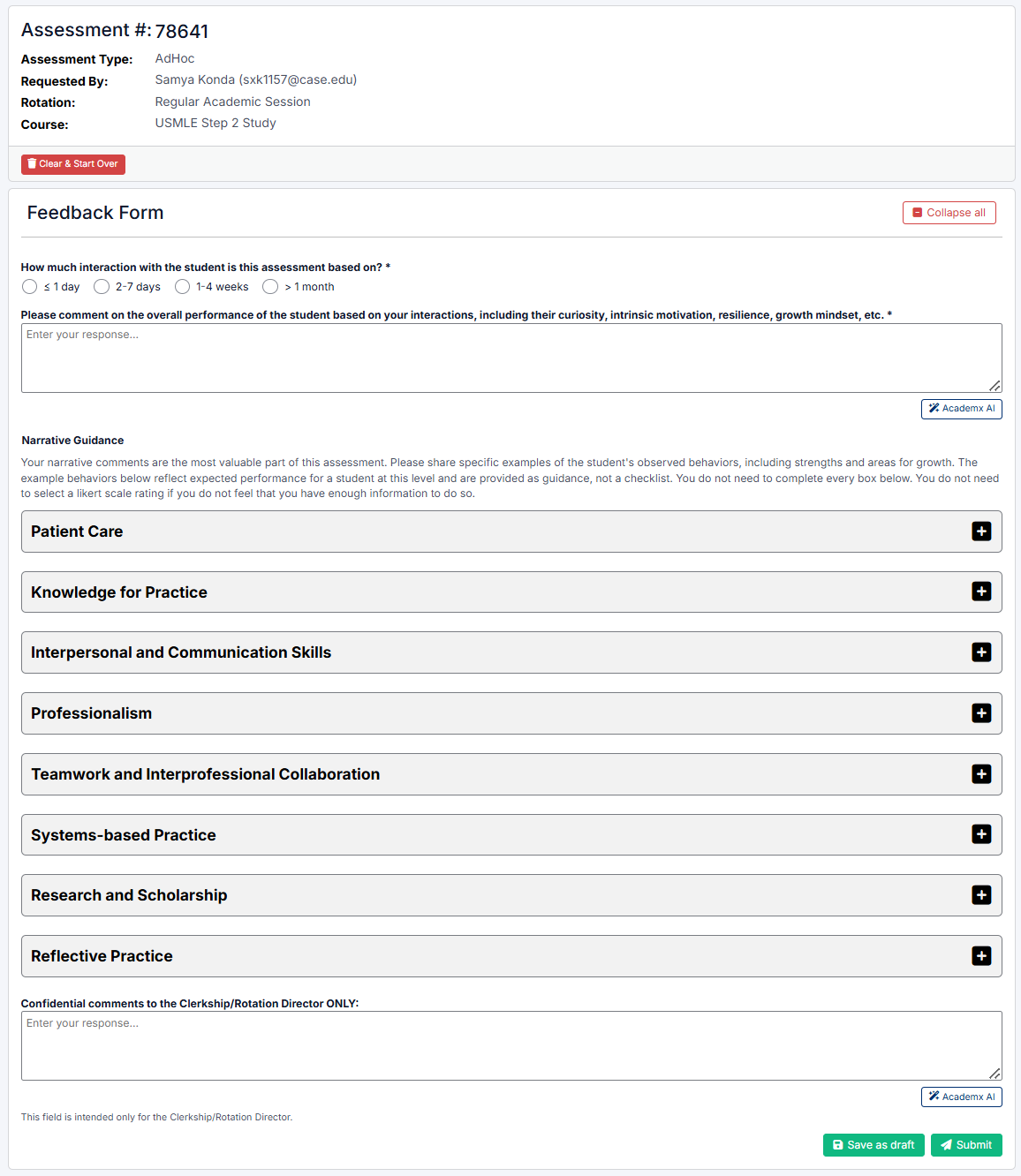
Task: Select the ≤ 1 day radio option
Action: tap(29, 287)
